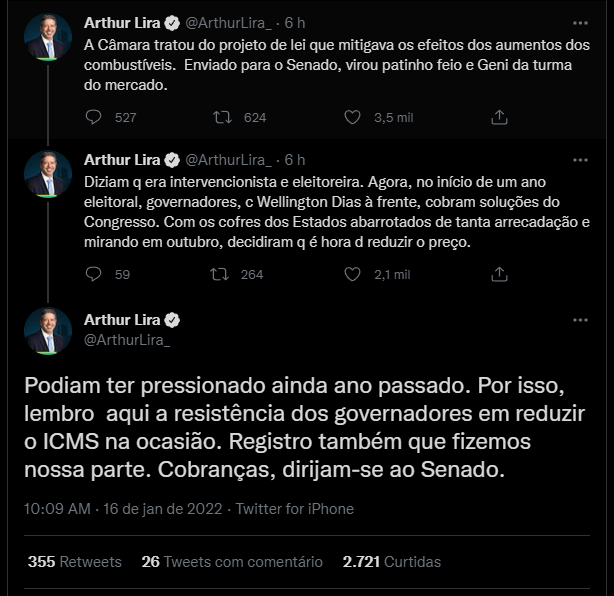Viewport: 614px width, 596px height.
Task: Open the Twitter for iPhone source link
Action: coord(294,509)
